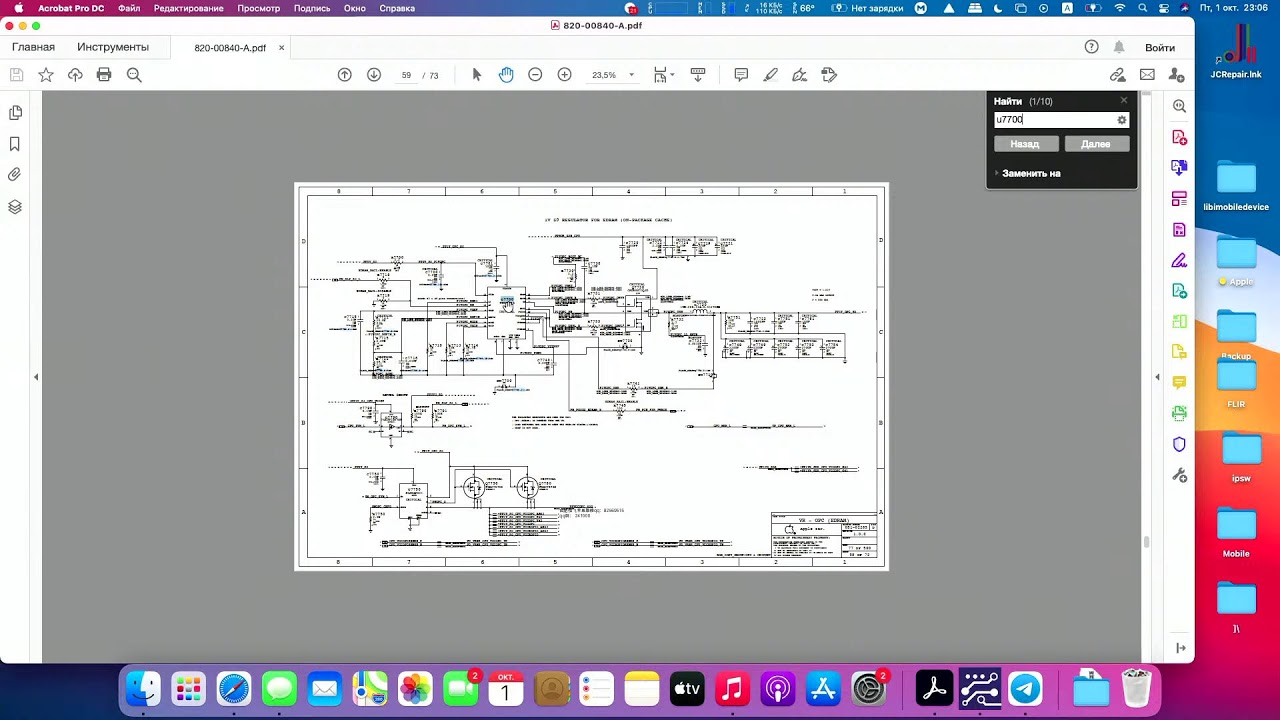This screenshot has width=1280, height=720.
Task: Click the Войти sign-in link
Action: click(x=1160, y=48)
